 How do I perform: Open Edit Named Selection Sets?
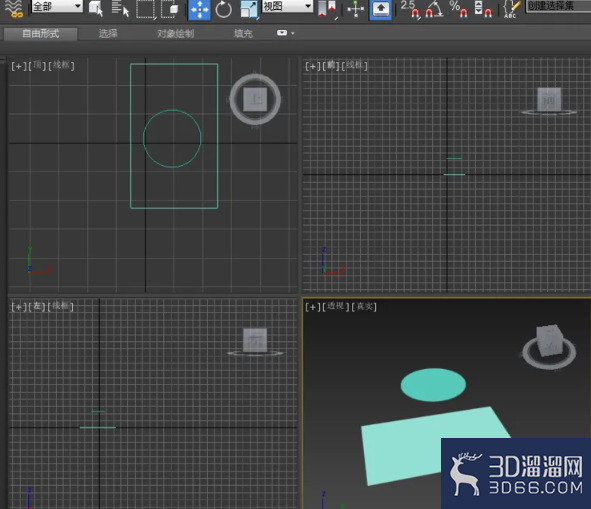point(512,9)
